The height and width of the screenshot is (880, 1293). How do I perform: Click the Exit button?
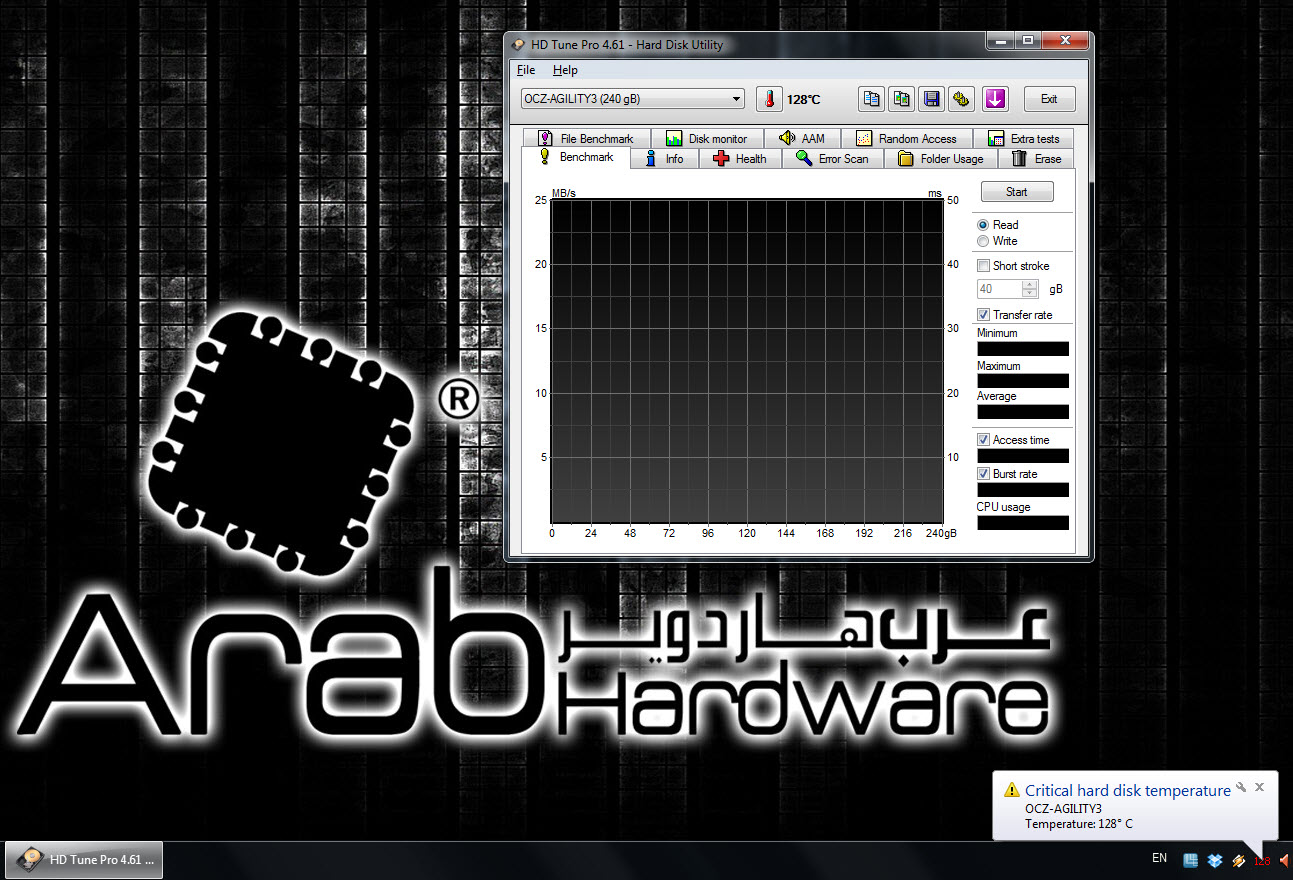1049,99
